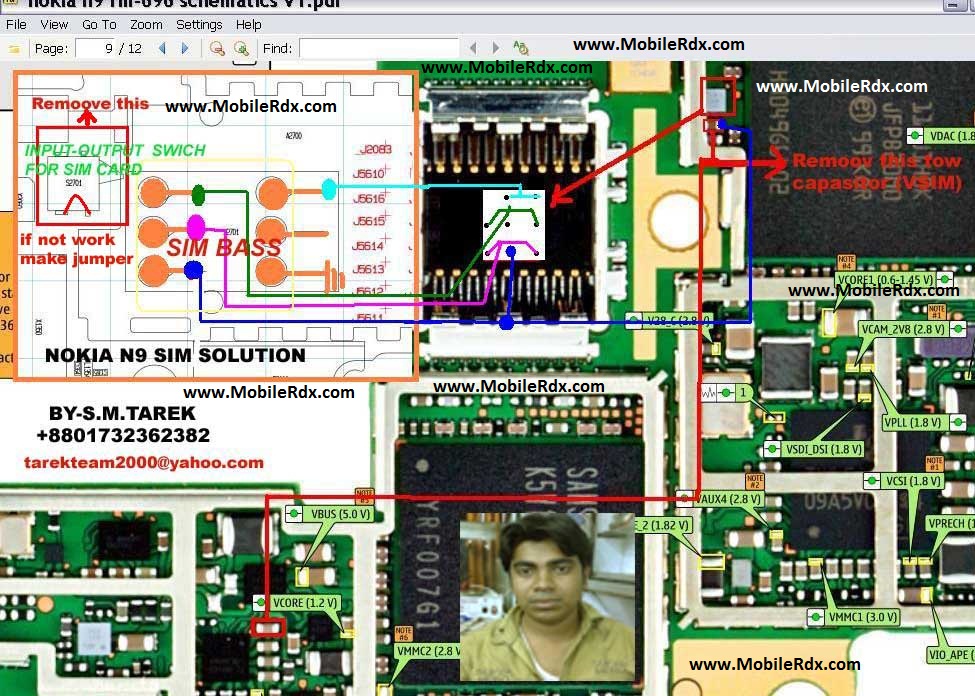Click the zoom in magnifier icon
Viewport: 975px width, 696px height.
tap(241, 49)
